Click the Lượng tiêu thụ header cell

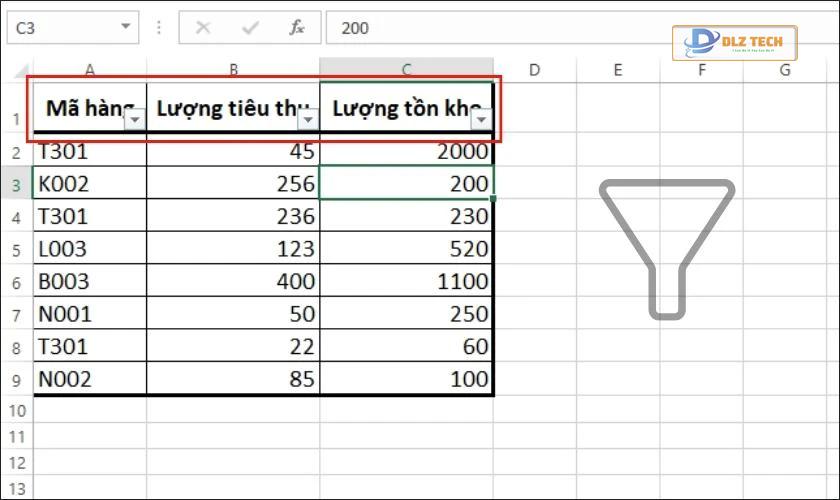point(233,107)
